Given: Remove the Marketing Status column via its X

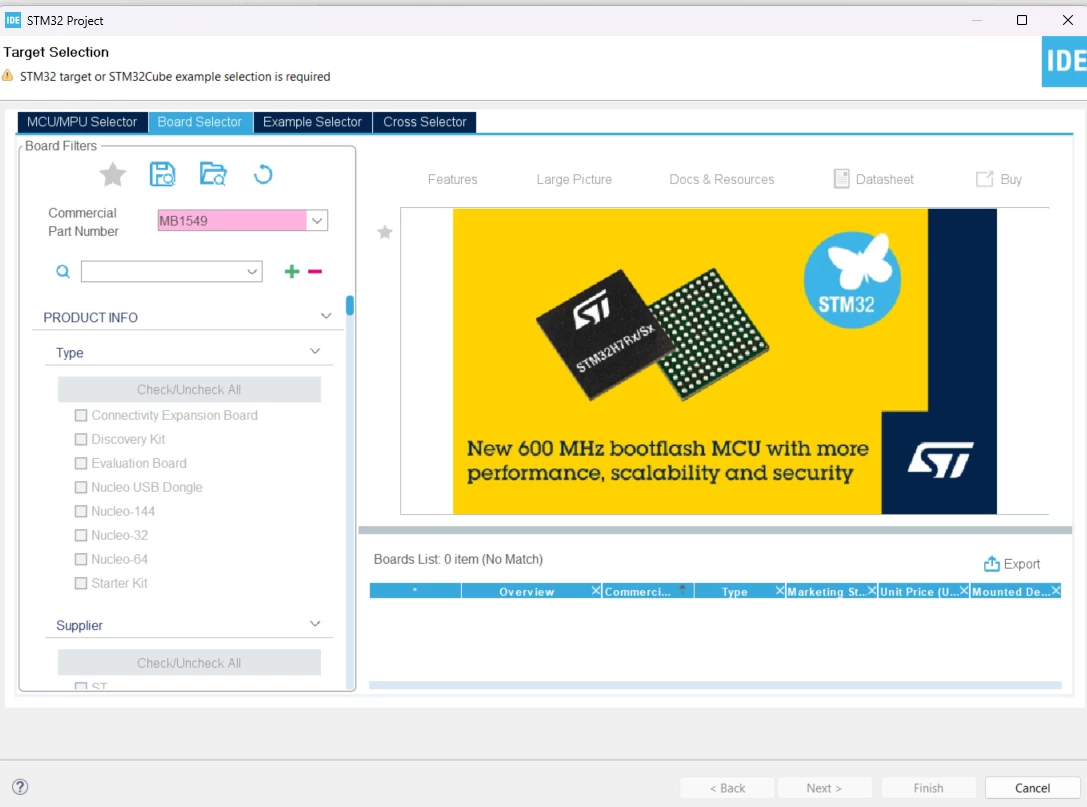Looking at the screenshot, I should [x=872, y=591].
